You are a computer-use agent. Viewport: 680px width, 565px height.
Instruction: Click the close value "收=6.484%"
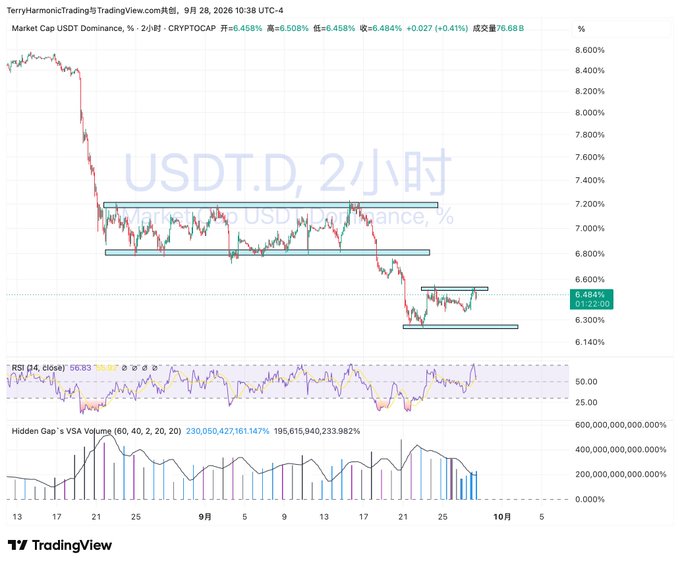[380, 28]
